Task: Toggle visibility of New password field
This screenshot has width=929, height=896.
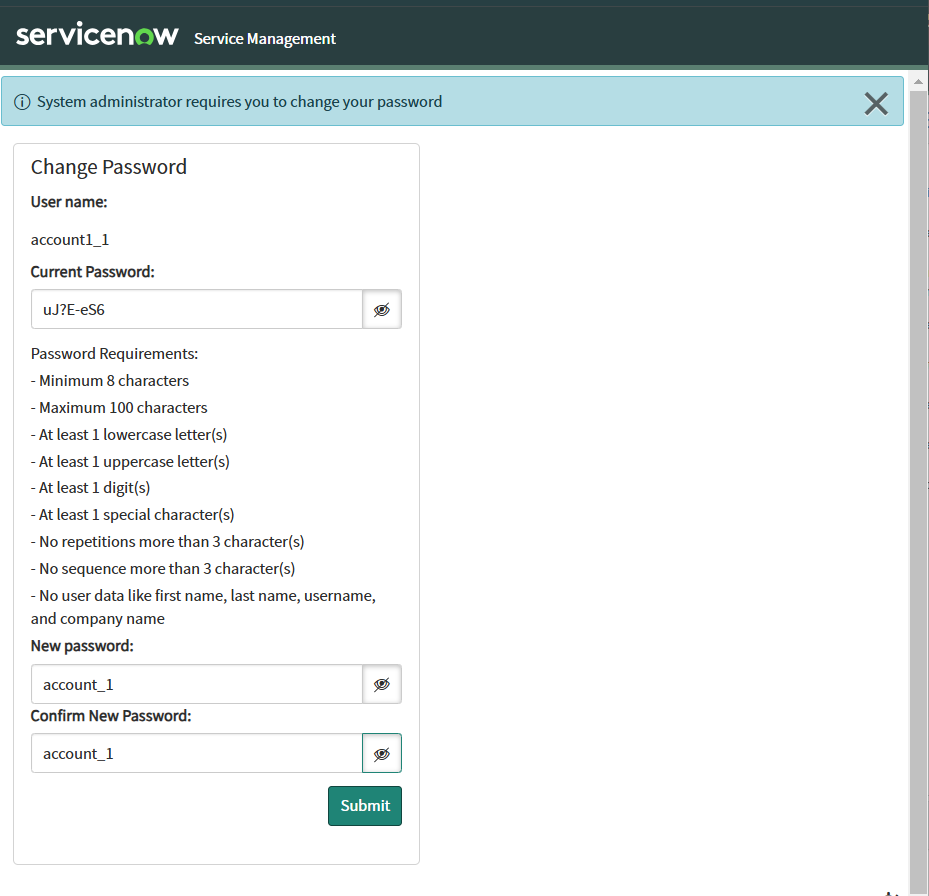Action: [382, 684]
